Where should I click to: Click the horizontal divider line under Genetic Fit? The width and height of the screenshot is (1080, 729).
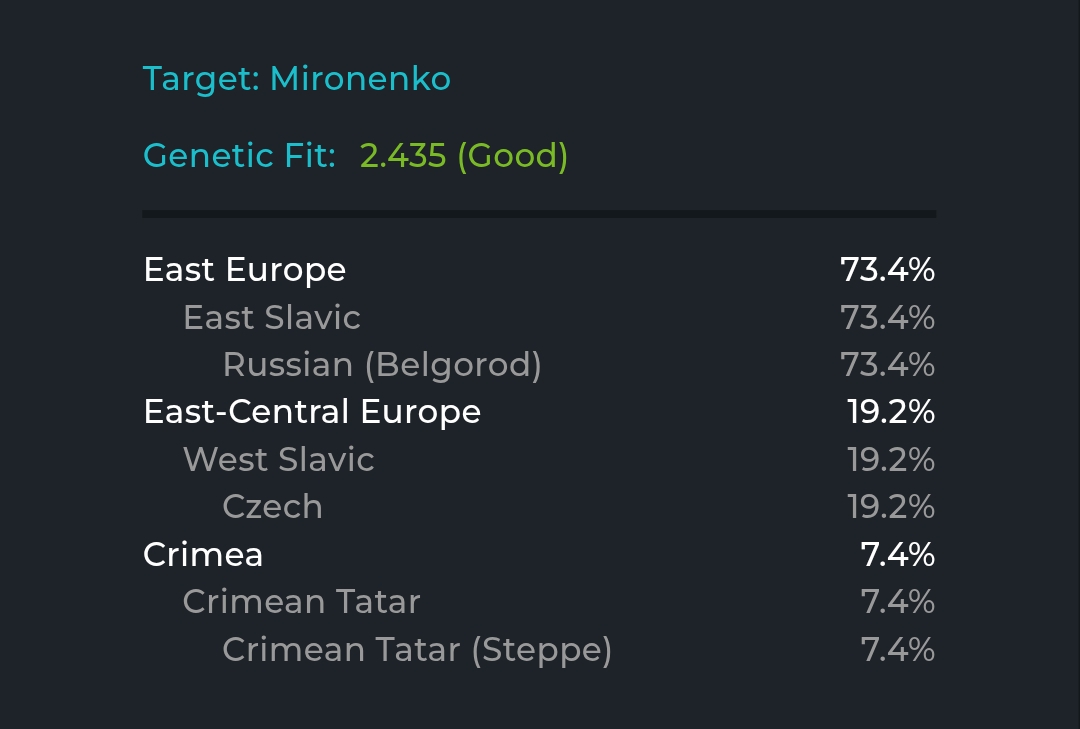(539, 214)
